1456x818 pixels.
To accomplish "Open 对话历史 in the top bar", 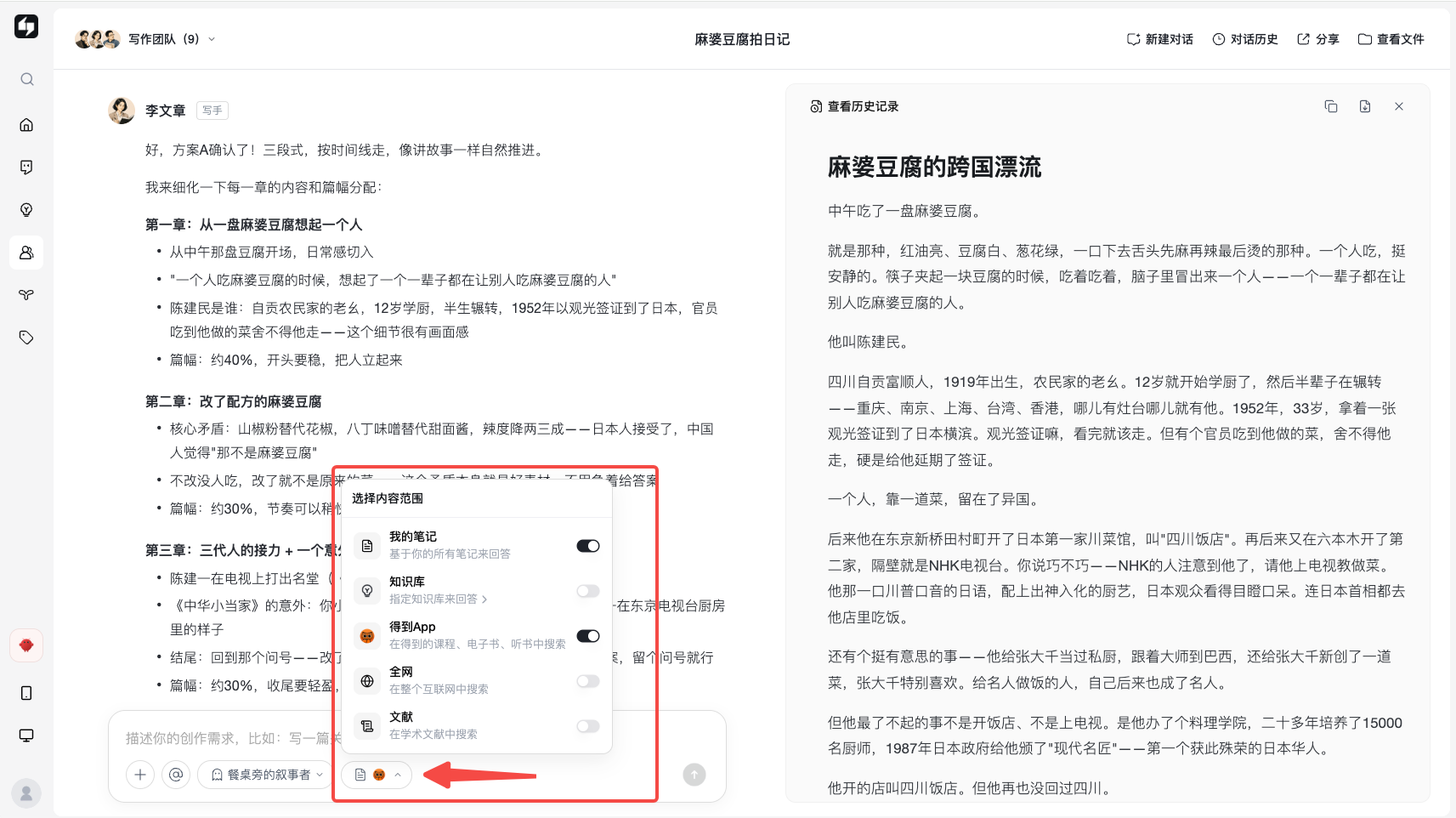I will point(1245,39).
